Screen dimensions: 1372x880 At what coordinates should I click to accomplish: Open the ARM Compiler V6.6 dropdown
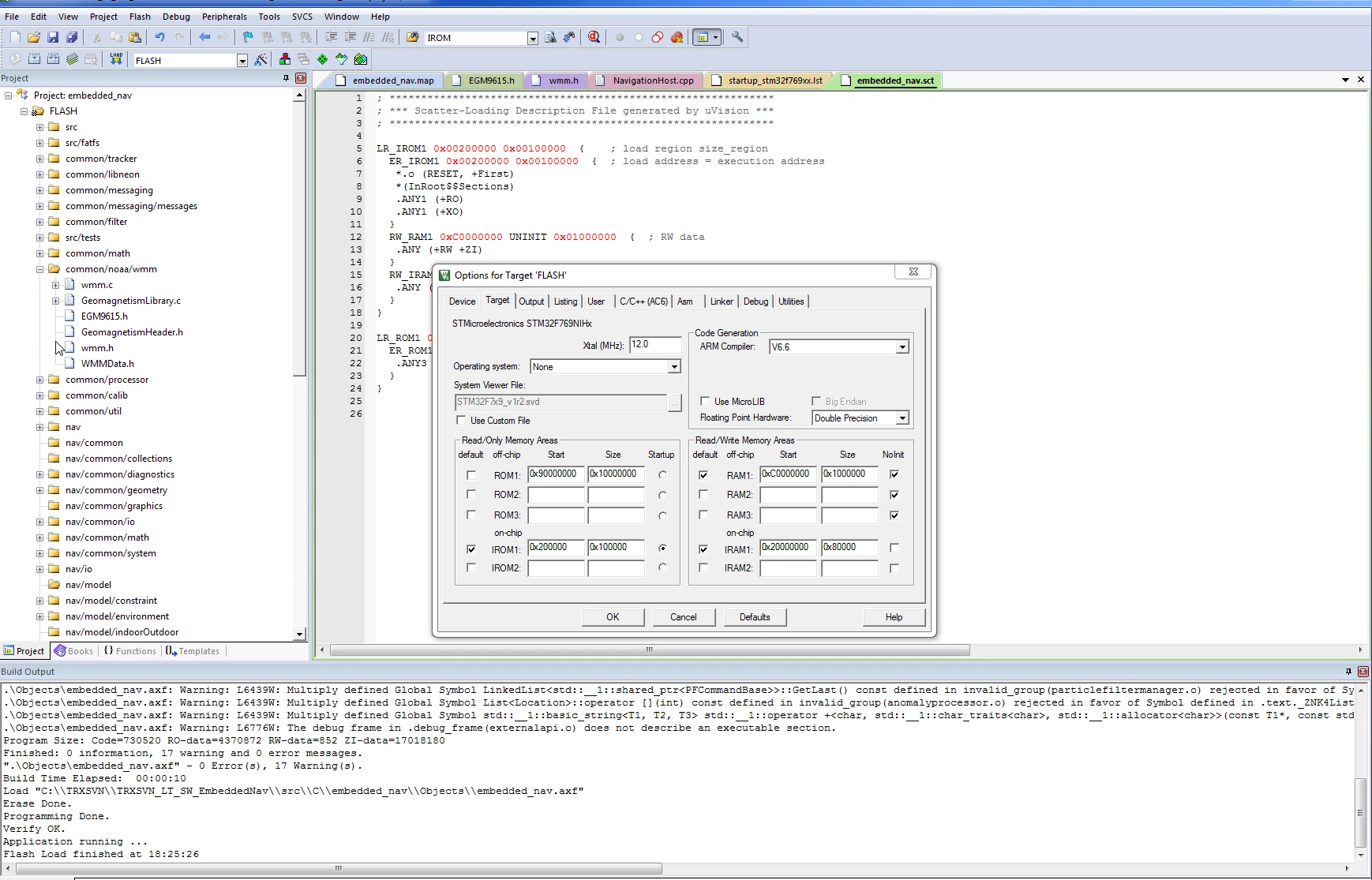902,347
